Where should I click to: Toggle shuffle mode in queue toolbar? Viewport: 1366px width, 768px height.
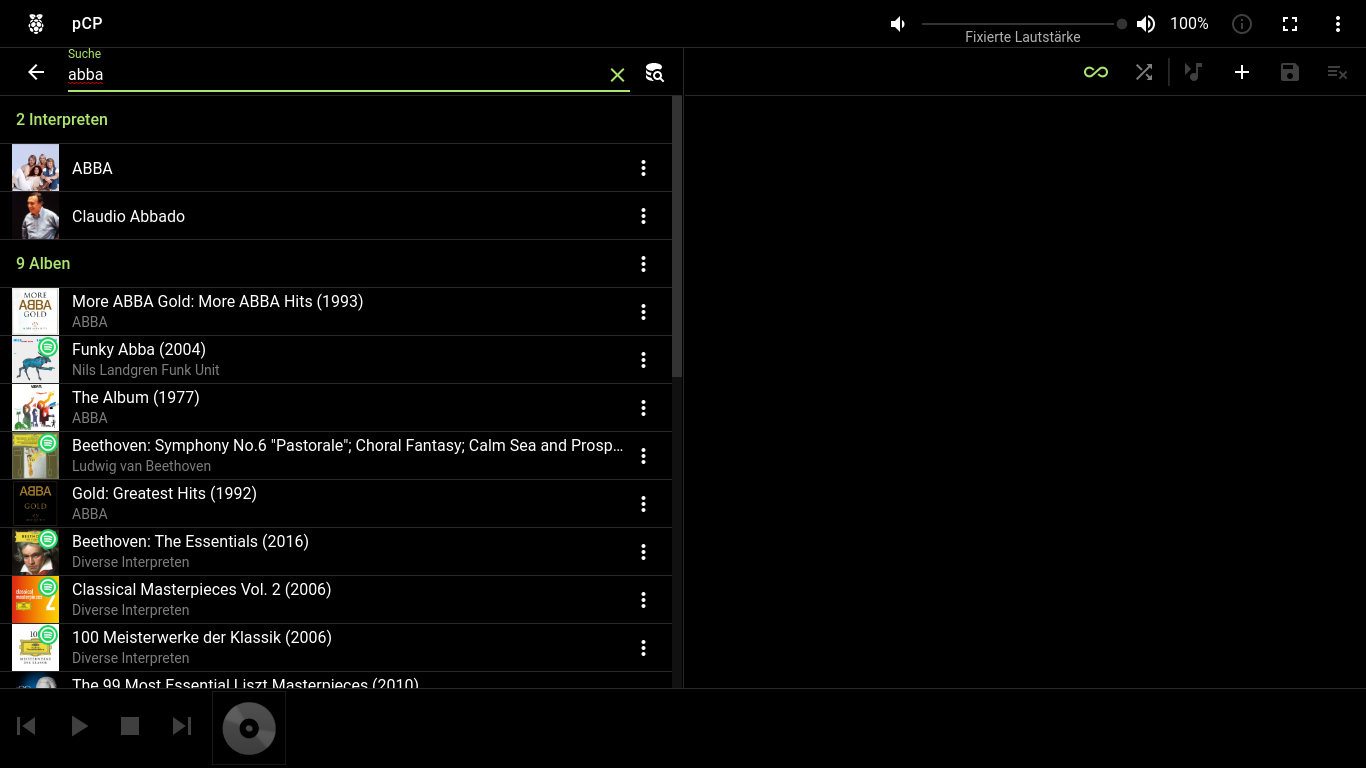click(x=1144, y=72)
